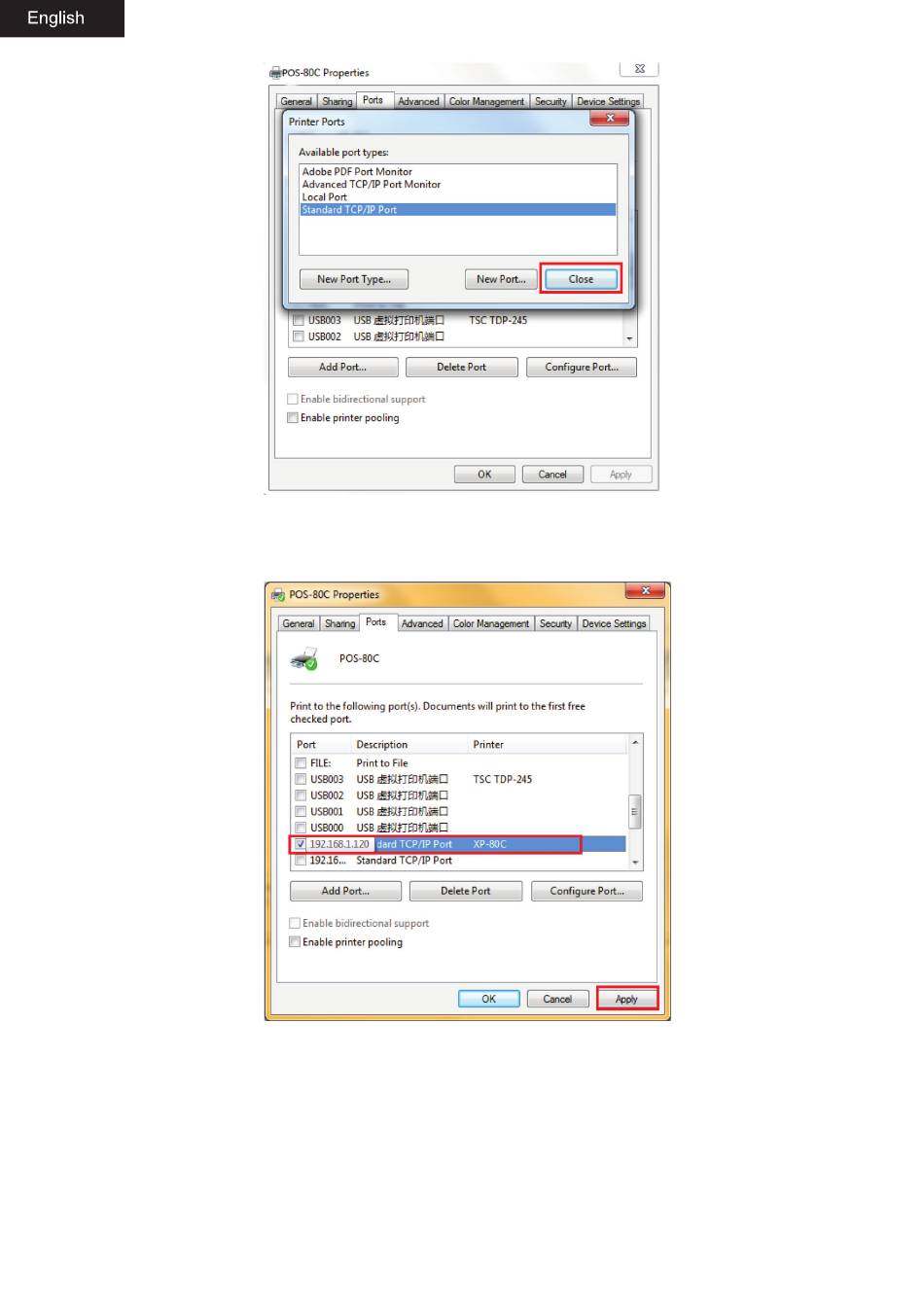
Task: Check the USB001 port checkbox
Action: pos(301,811)
